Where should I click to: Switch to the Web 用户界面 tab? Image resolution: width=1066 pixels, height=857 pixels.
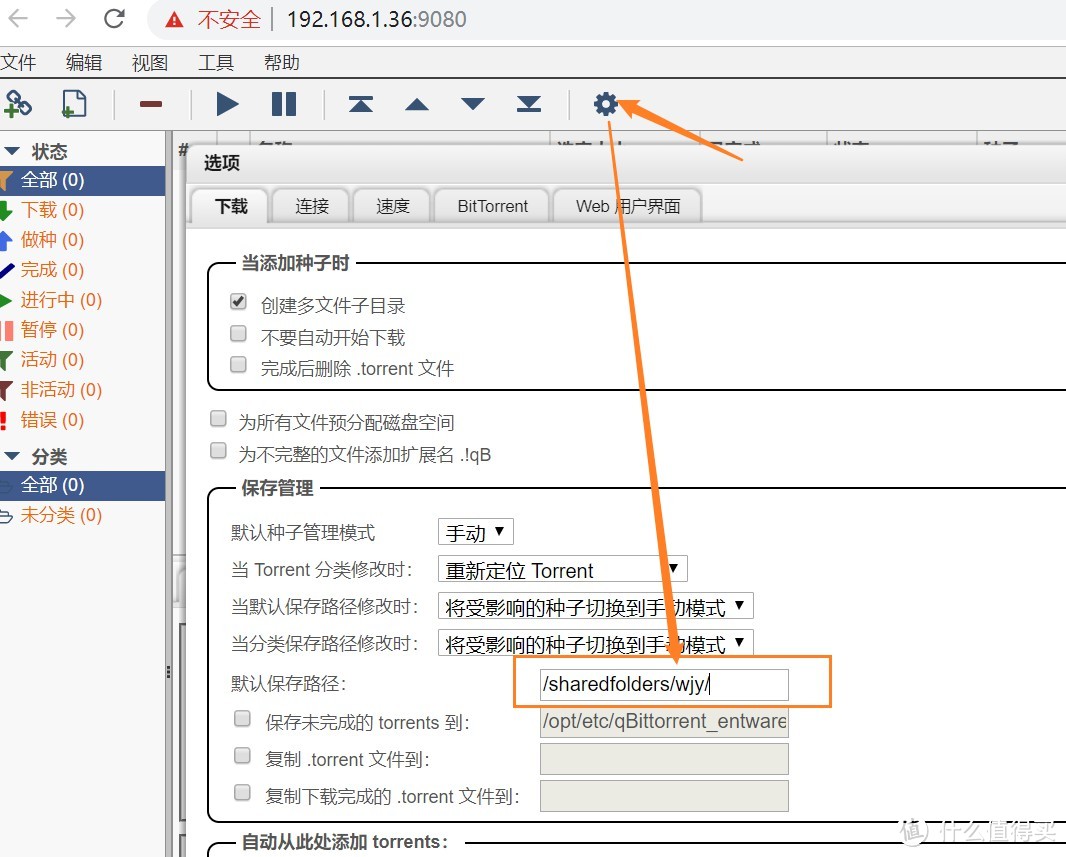pos(627,206)
